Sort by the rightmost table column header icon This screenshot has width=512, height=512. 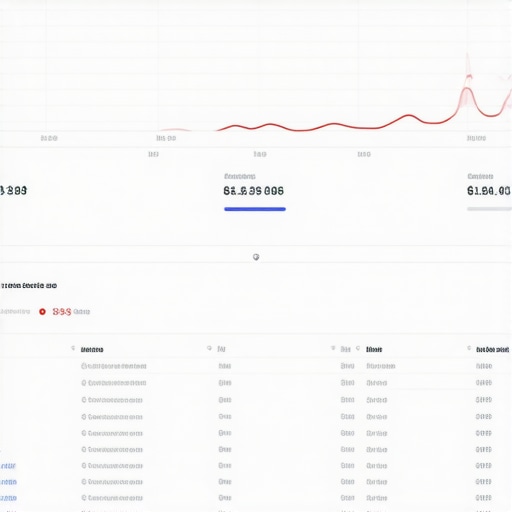469,348
